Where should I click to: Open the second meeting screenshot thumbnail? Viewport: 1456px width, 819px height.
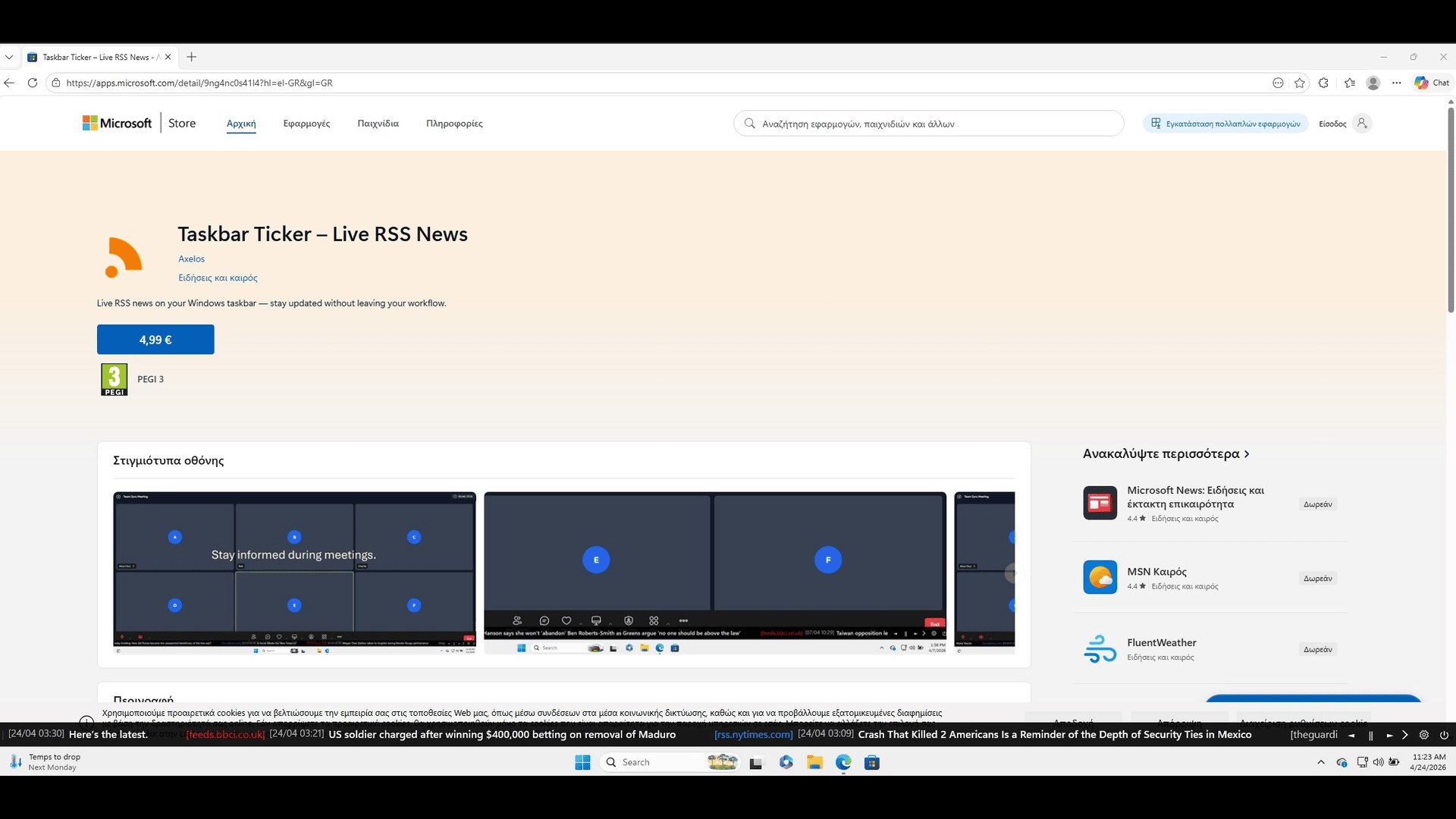[x=714, y=573]
